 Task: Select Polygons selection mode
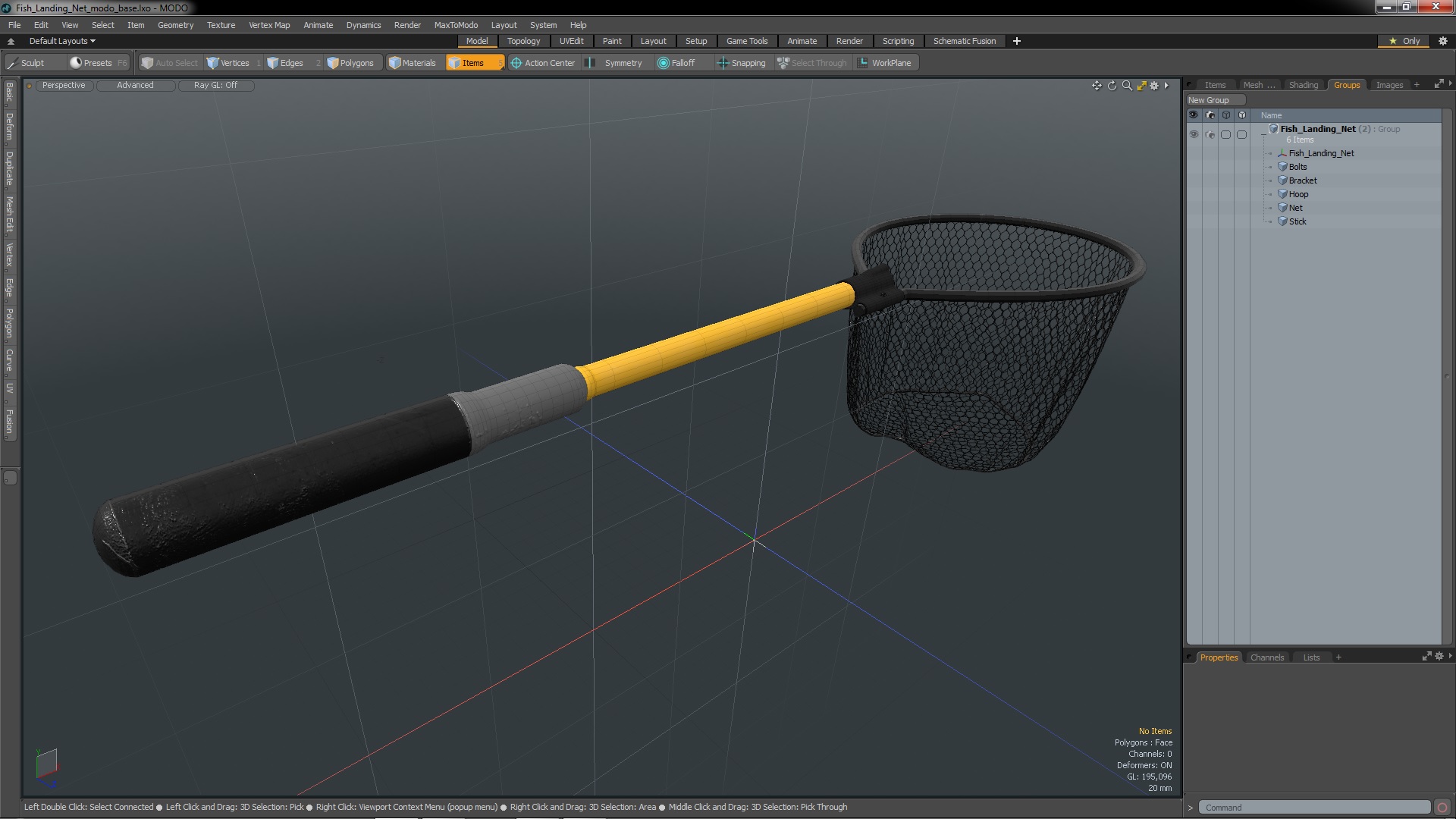[x=350, y=63]
